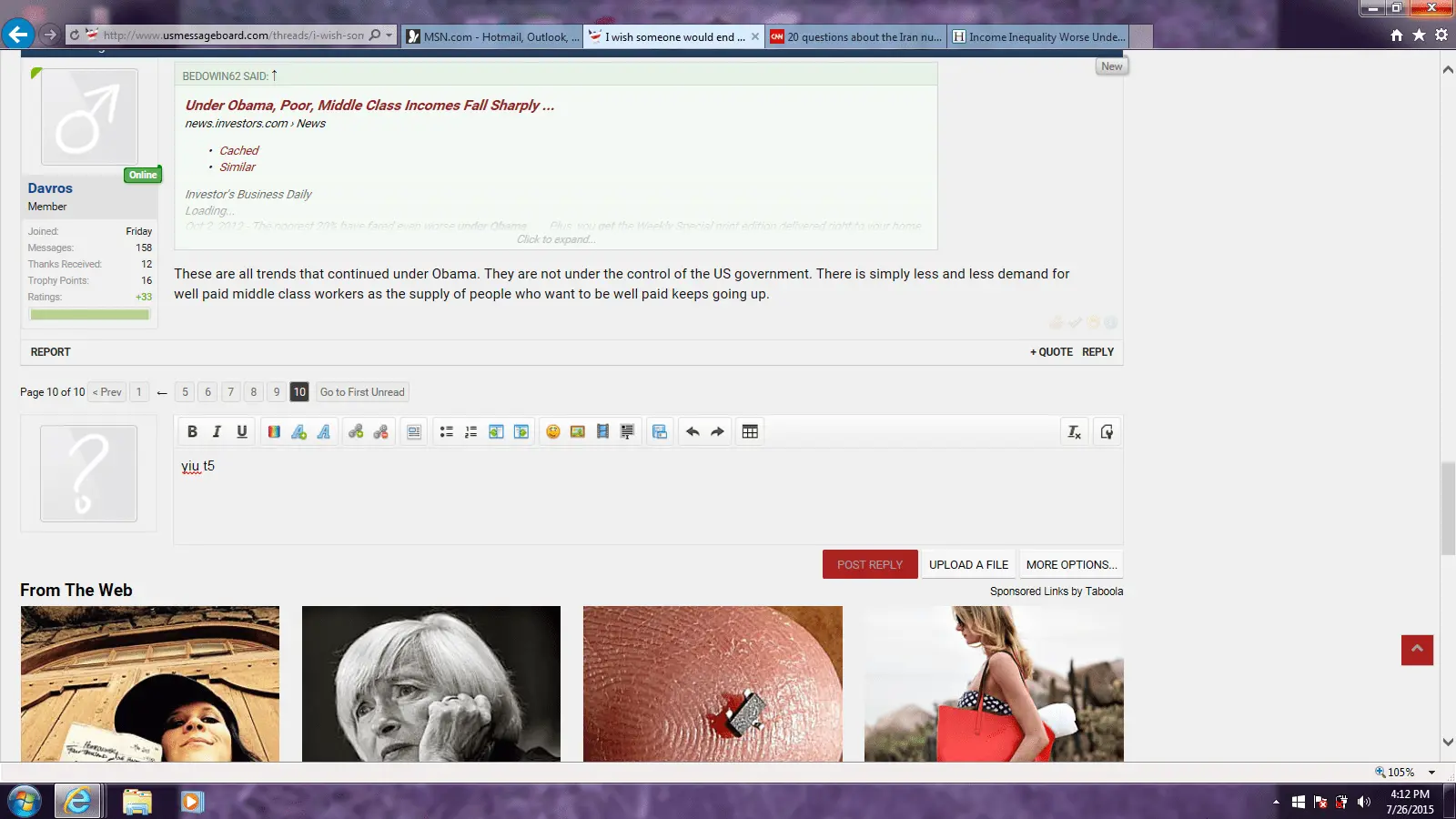This screenshot has height=819, width=1456.
Task: Click REPORT under Davros's post
Action: (51, 352)
